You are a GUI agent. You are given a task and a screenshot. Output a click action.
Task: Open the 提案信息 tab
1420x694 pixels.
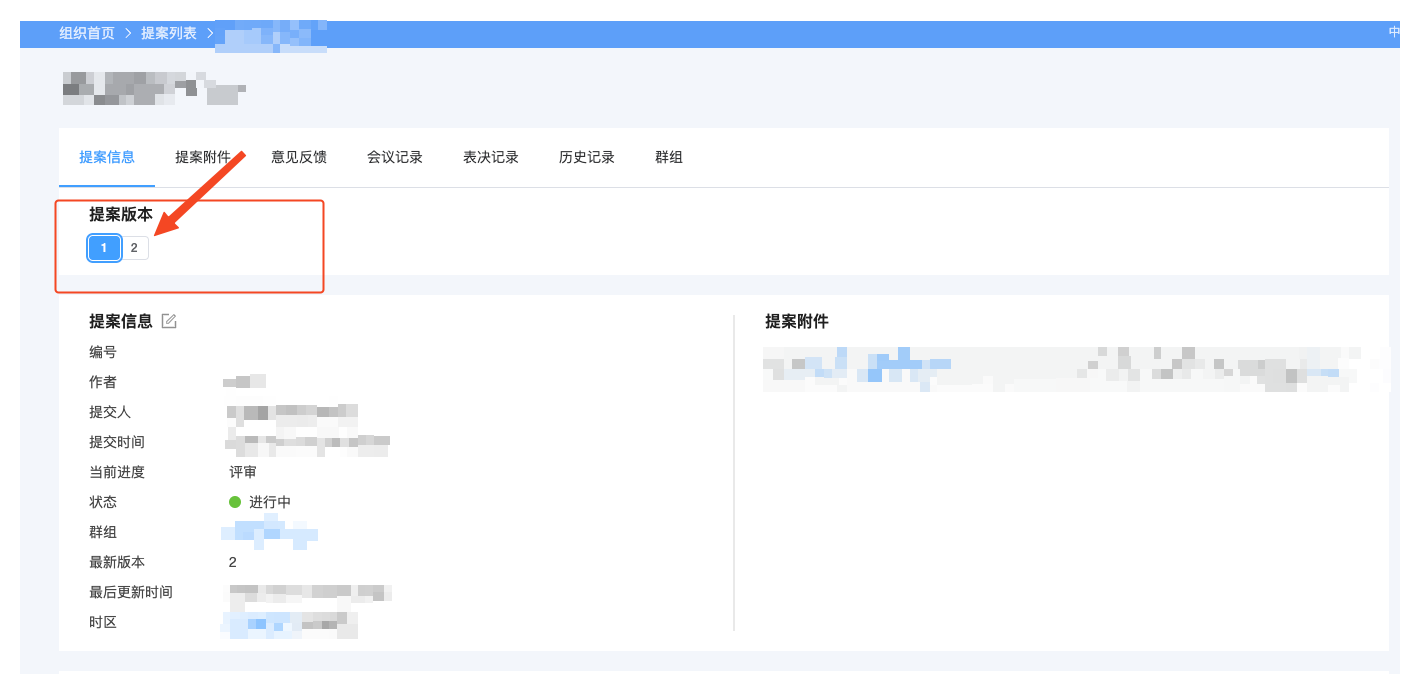tap(107, 157)
